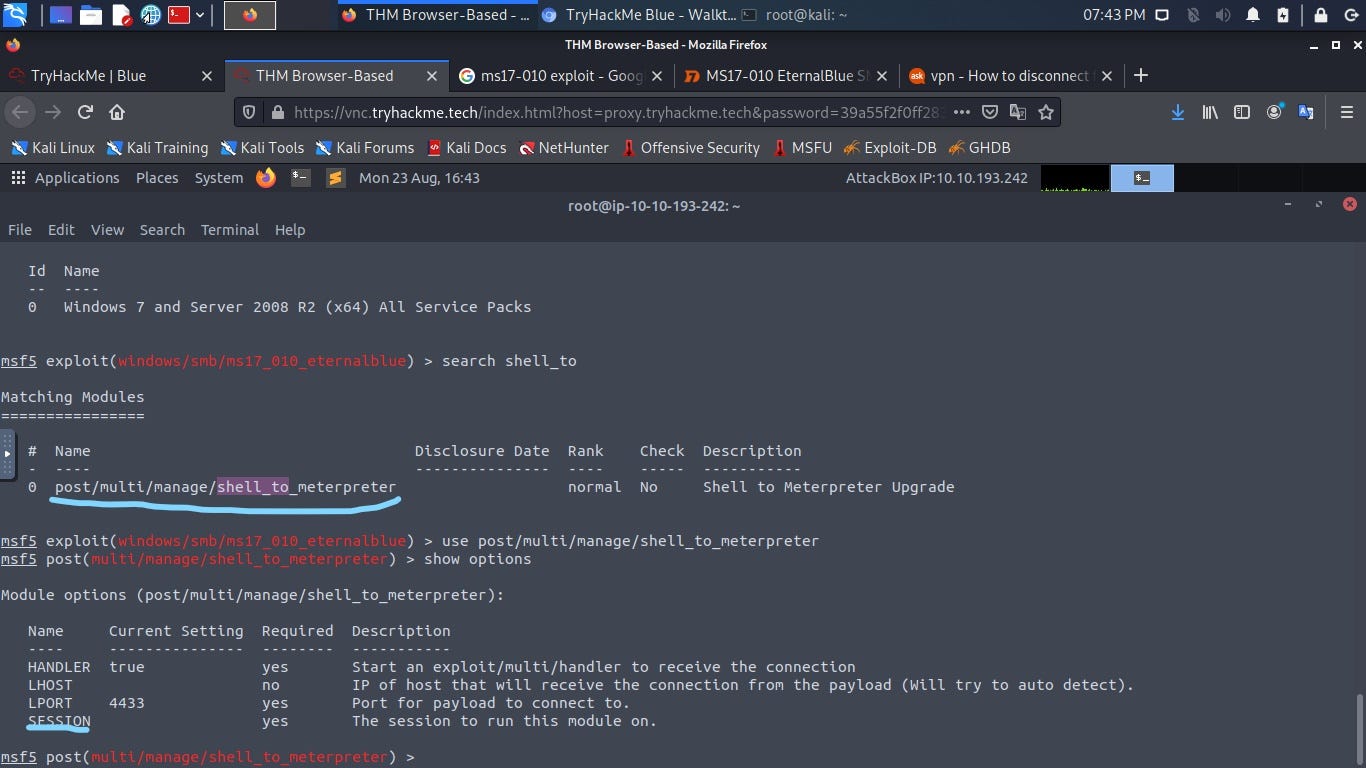Toggle the disabled Bluetooth tray icon

click(x=1192, y=15)
